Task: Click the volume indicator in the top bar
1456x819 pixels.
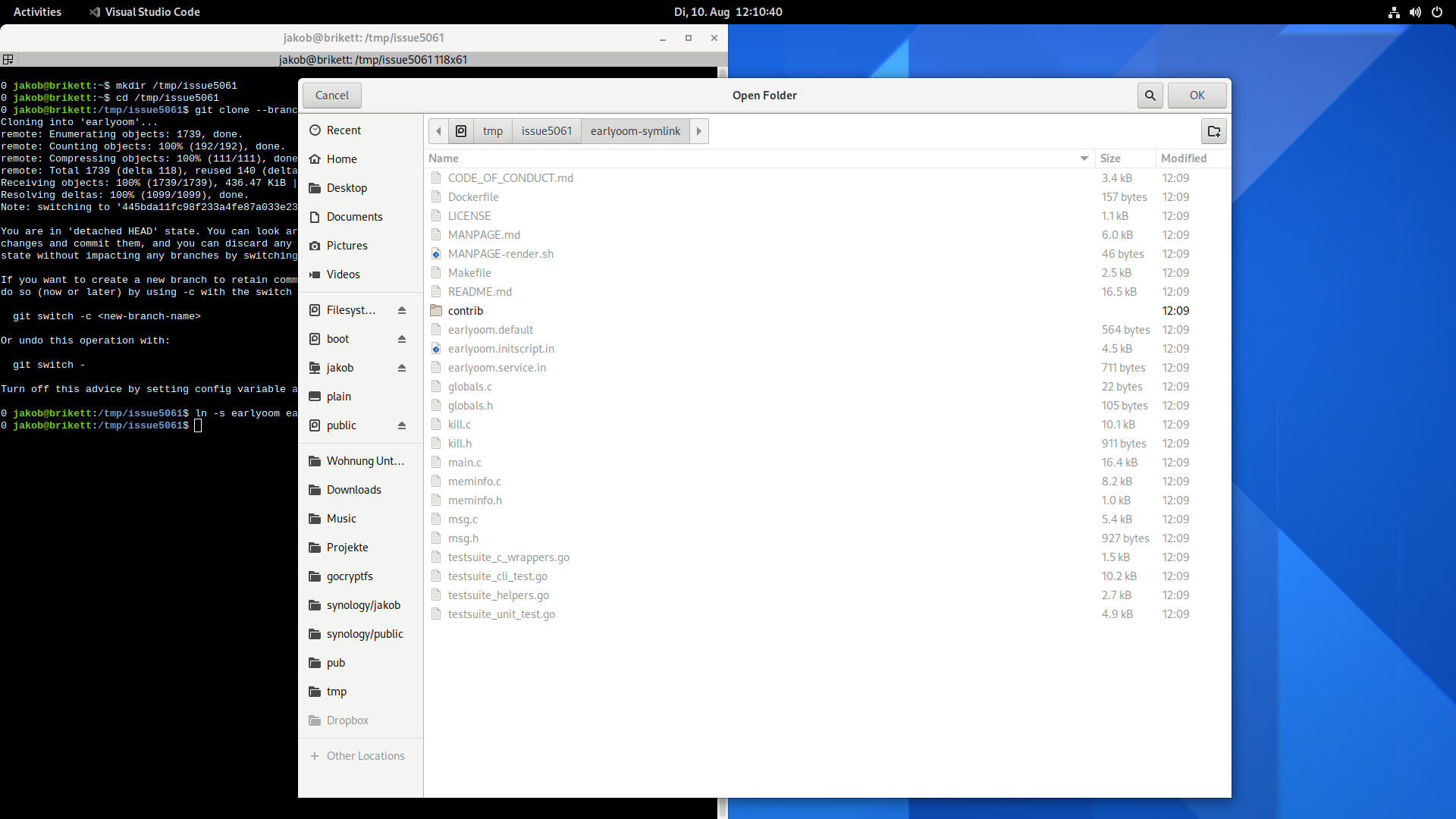Action: click(1415, 12)
